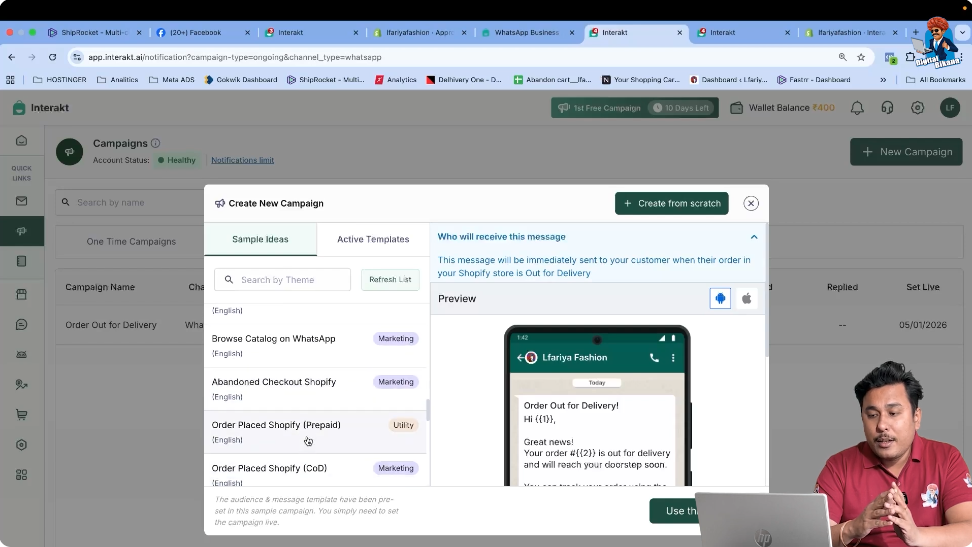Switch to ShipRocket browser tab
This screenshot has width=972, height=547.
(x=94, y=32)
